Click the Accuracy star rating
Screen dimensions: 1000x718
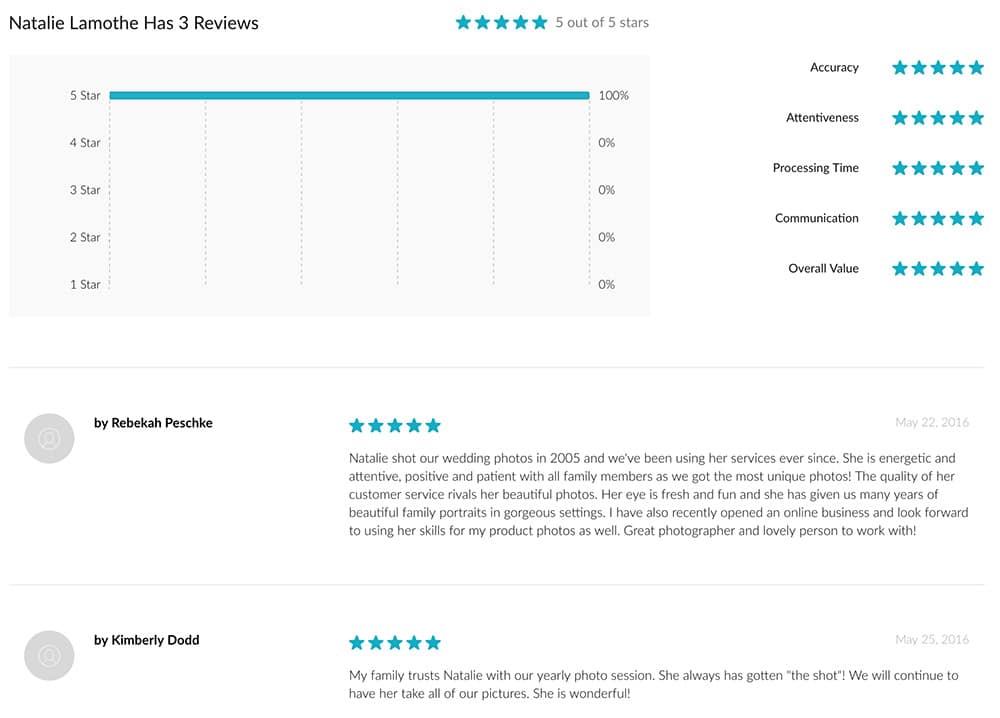point(938,68)
